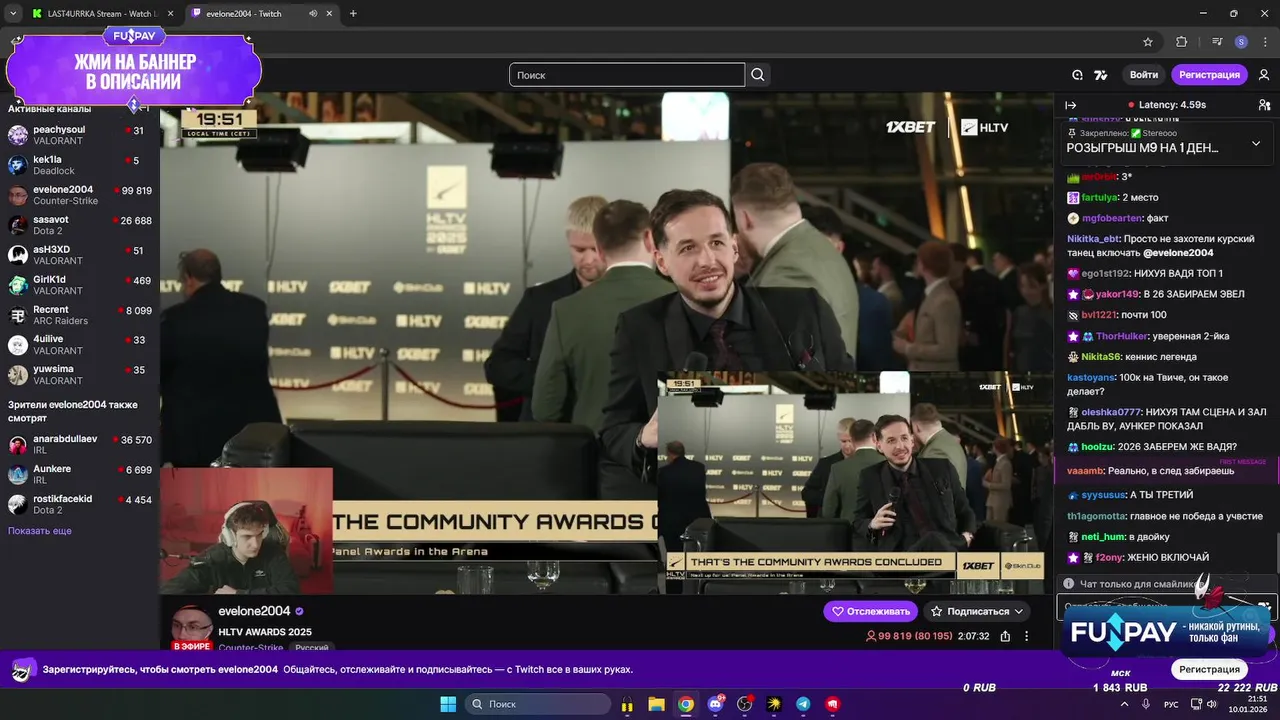The image size is (1280, 720).
Task: Click chat username kastoyans
Action: [1091, 377]
